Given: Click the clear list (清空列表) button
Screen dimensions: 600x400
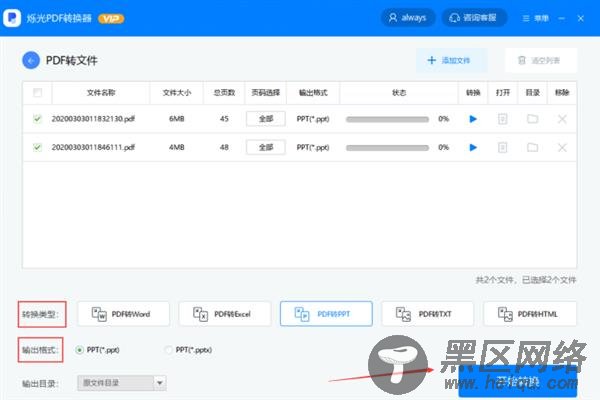Looking at the screenshot, I should coord(541,60).
